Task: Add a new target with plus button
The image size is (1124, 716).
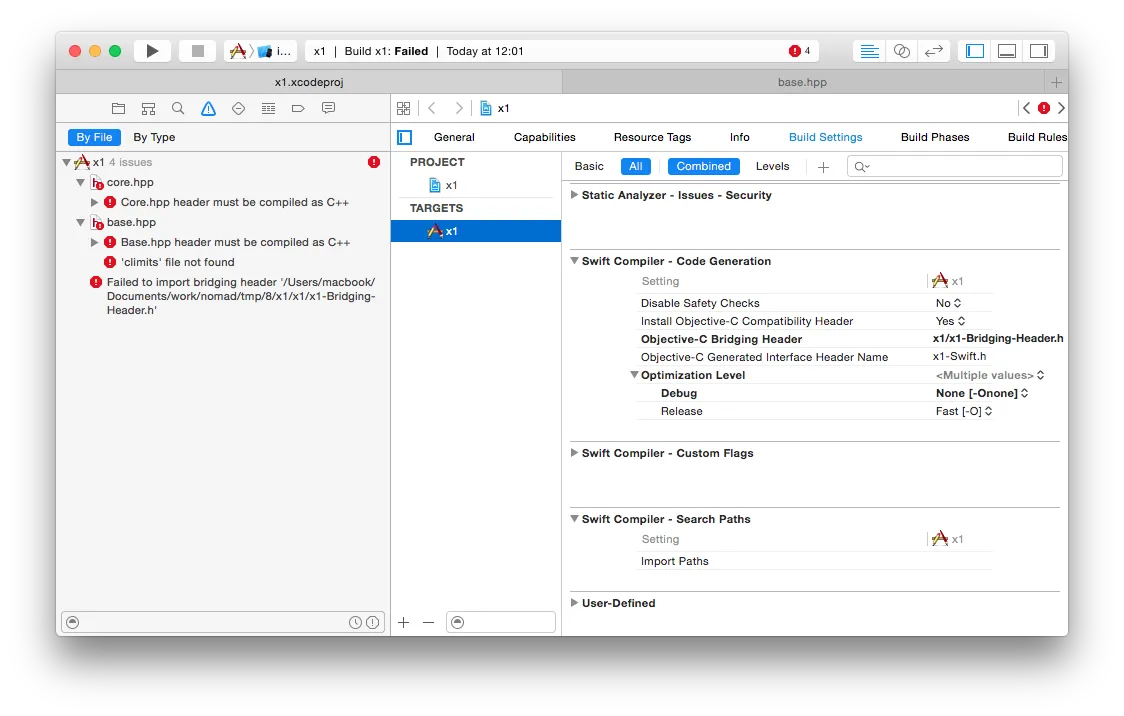Action: pyautogui.click(x=404, y=622)
